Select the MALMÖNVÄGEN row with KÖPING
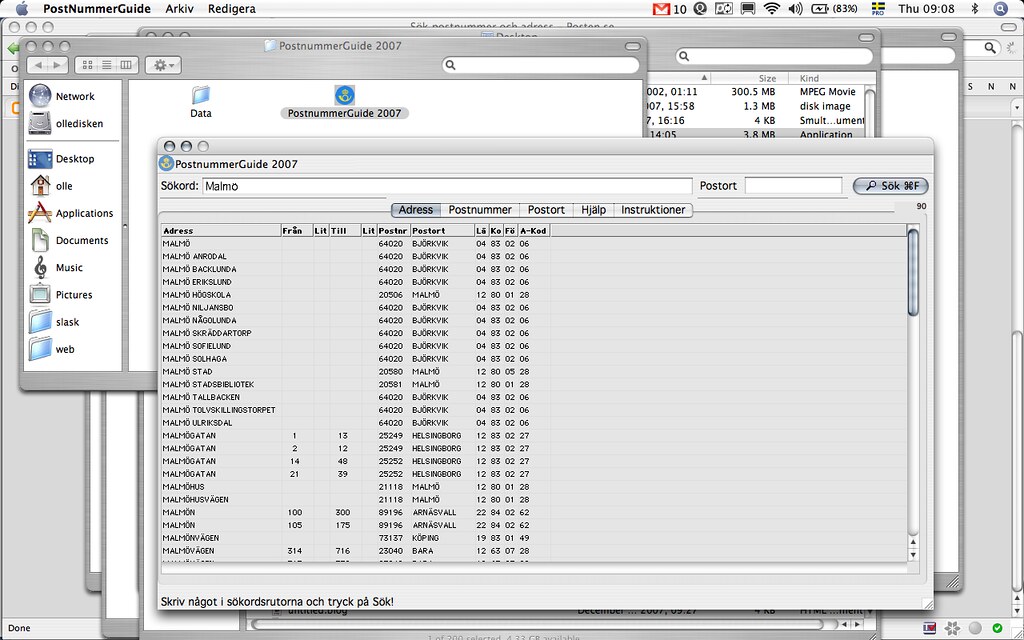The height and width of the screenshot is (640, 1024). [534, 538]
